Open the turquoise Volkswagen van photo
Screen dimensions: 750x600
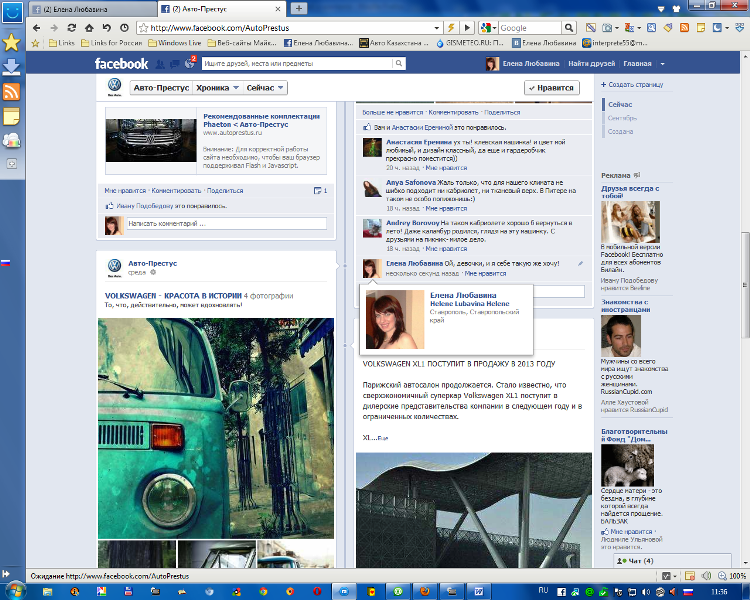(218, 428)
